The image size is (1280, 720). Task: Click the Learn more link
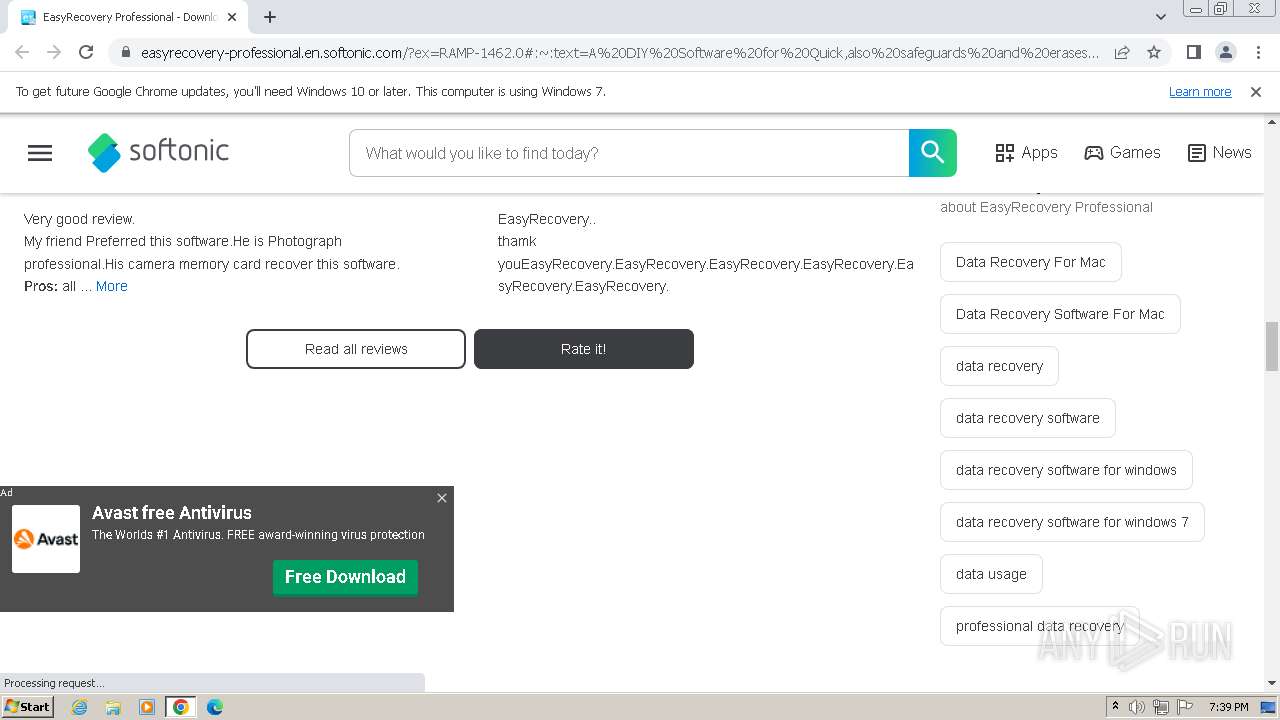pyautogui.click(x=1200, y=92)
